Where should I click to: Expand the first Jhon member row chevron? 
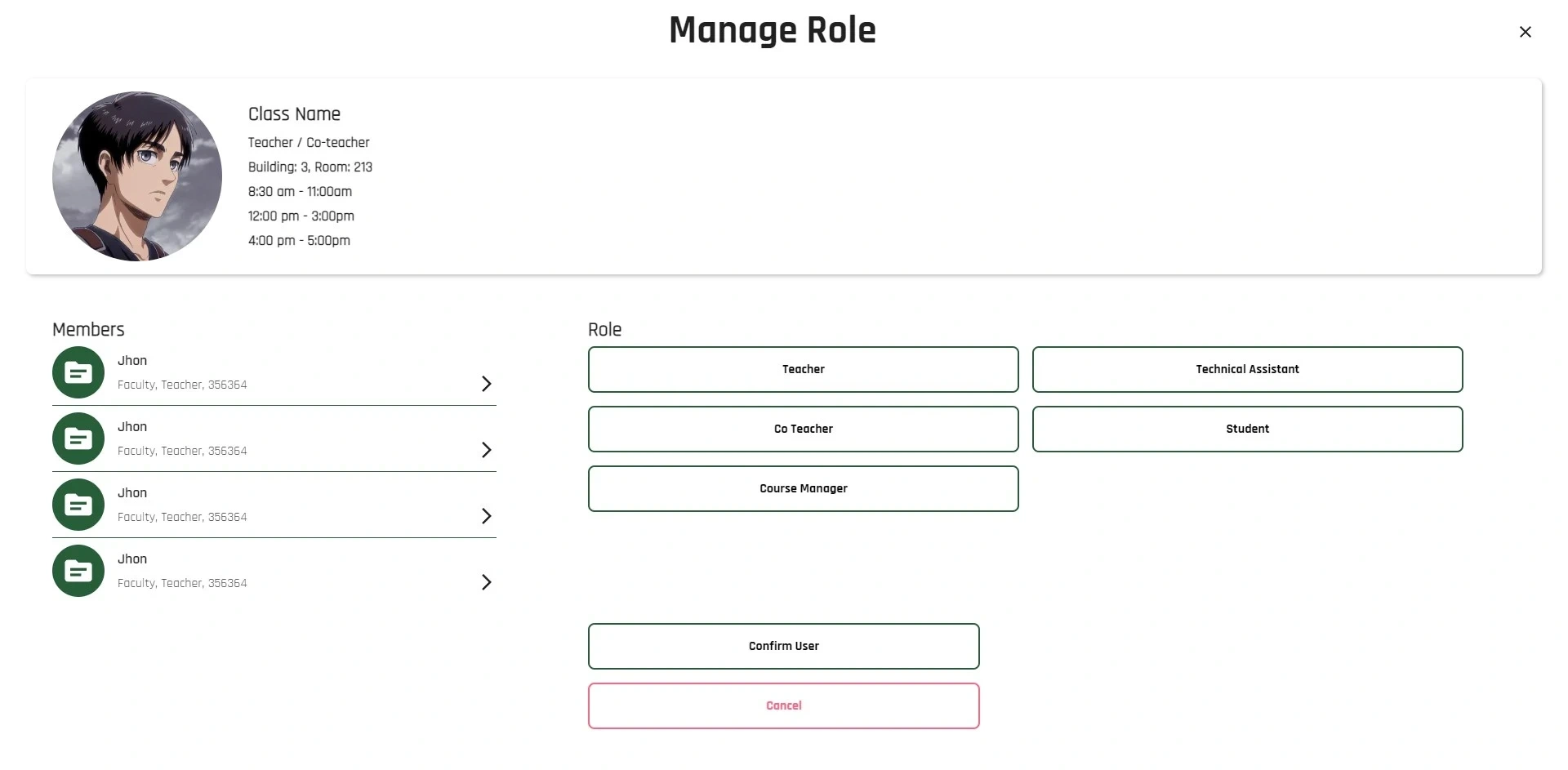click(x=486, y=384)
